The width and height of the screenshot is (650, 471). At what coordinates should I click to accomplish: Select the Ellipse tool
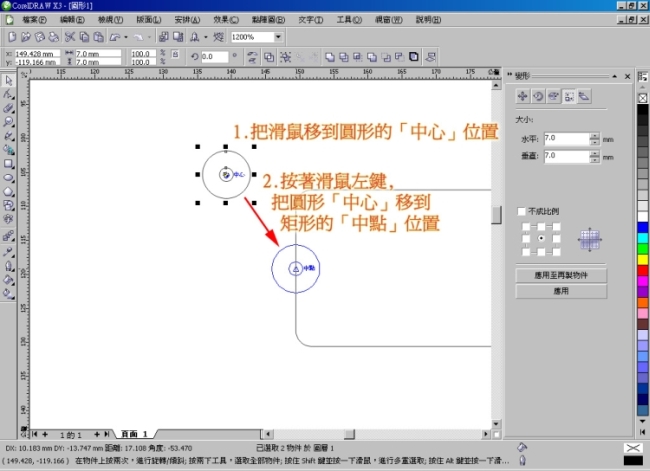click(8, 177)
